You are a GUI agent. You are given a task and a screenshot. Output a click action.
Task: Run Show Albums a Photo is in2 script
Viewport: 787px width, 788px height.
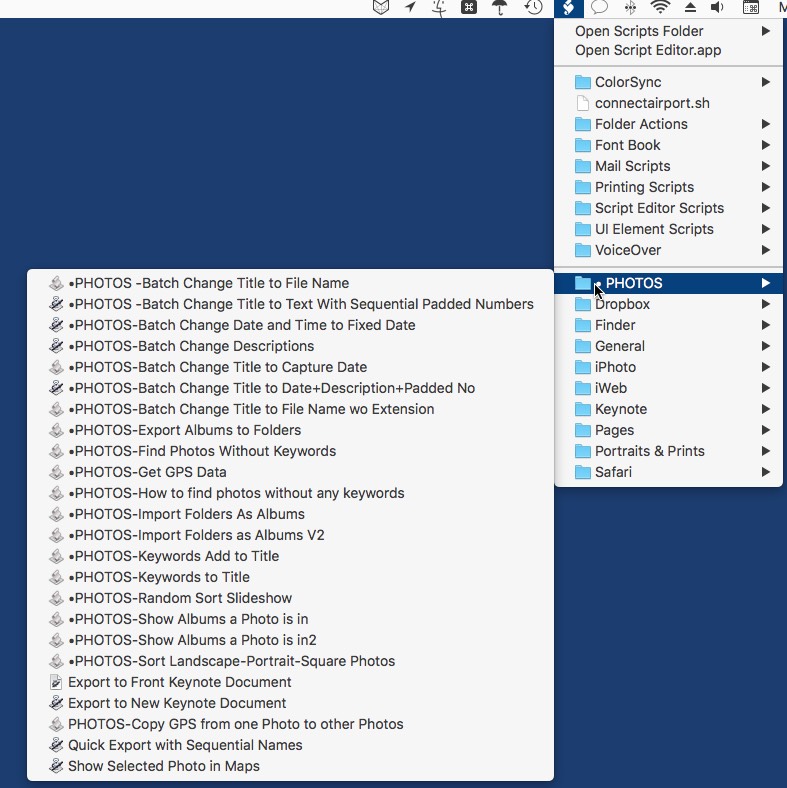pyautogui.click(x=290, y=640)
